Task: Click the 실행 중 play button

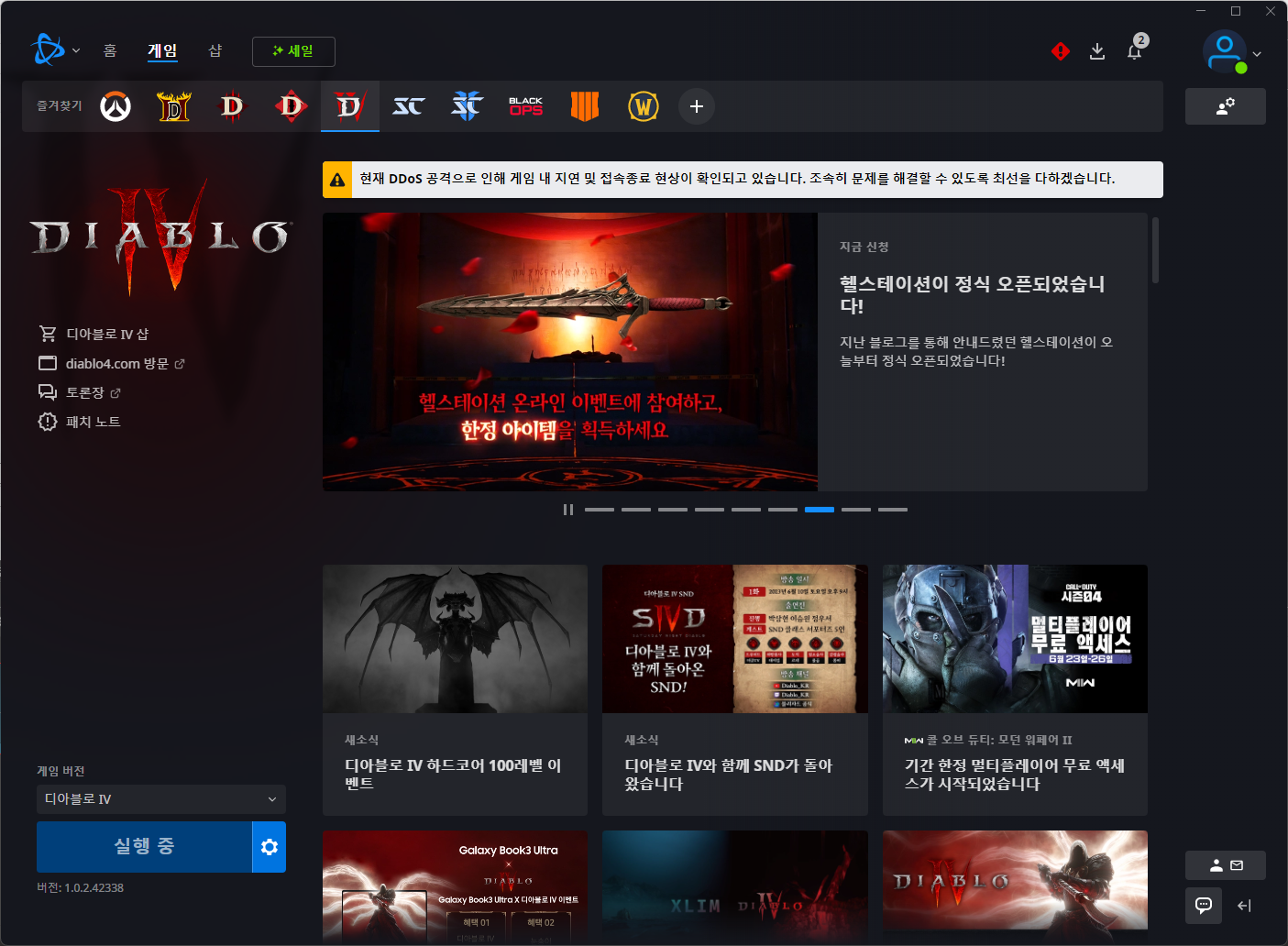Action: (144, 847)
